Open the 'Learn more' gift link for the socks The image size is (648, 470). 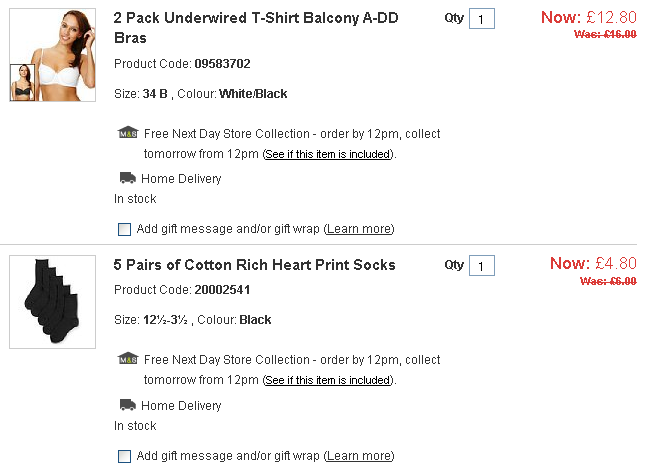pos(359,456)
